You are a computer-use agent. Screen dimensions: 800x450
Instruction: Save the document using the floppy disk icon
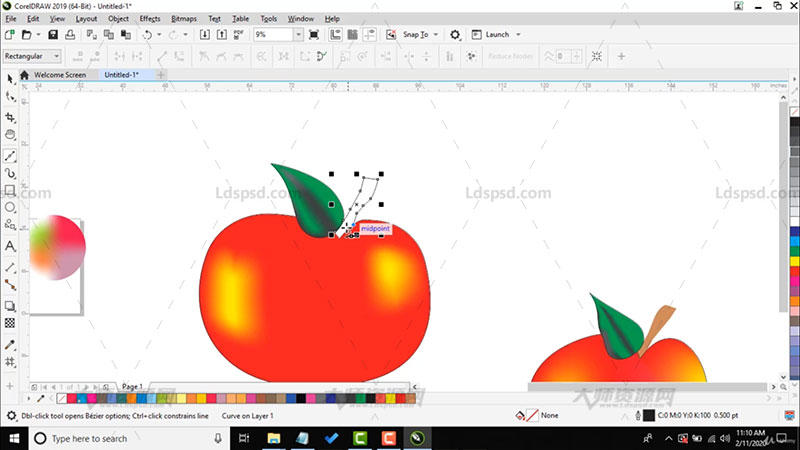coord(53,35)
